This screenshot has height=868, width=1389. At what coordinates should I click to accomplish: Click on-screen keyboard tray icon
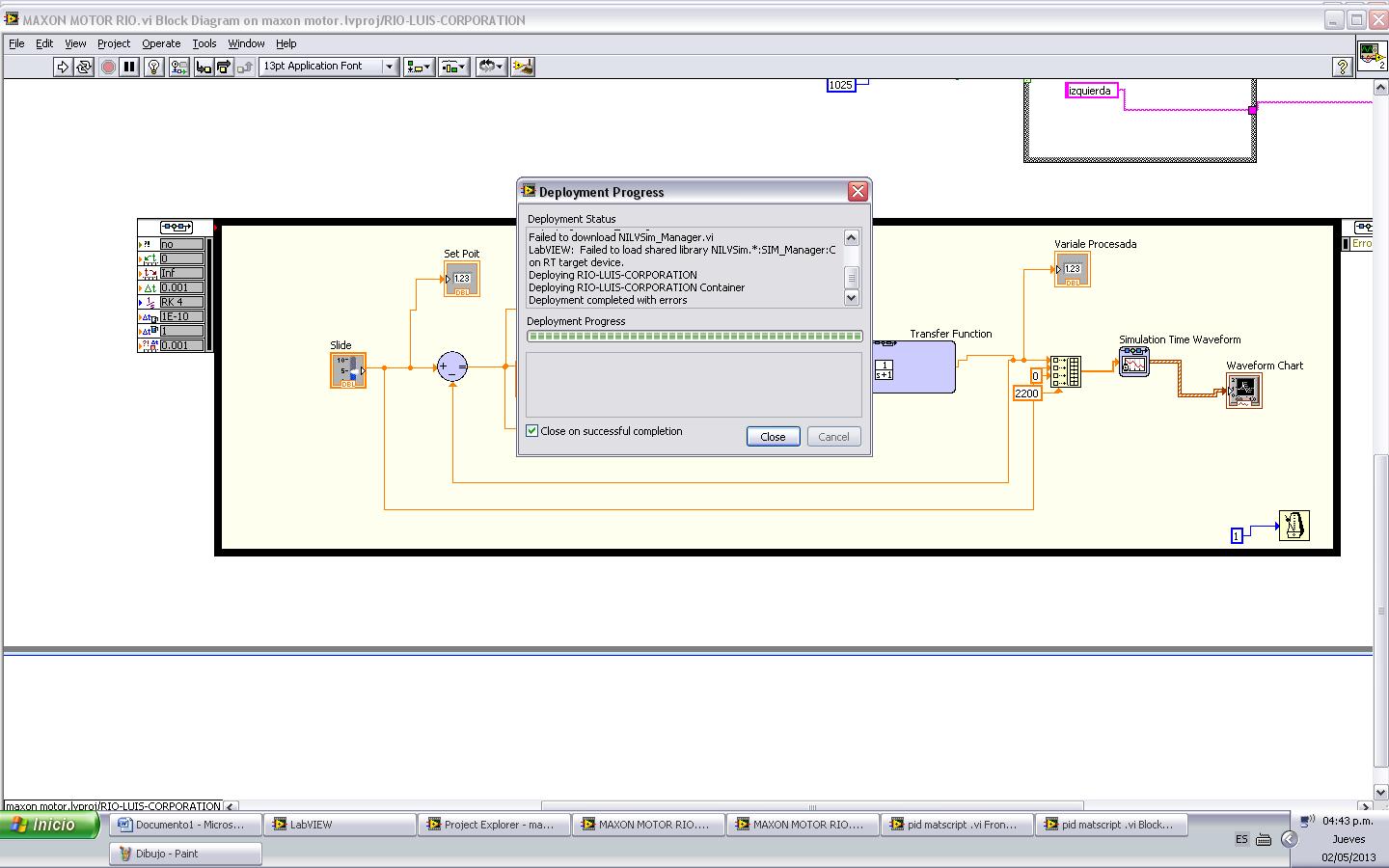click(1264, 839)
